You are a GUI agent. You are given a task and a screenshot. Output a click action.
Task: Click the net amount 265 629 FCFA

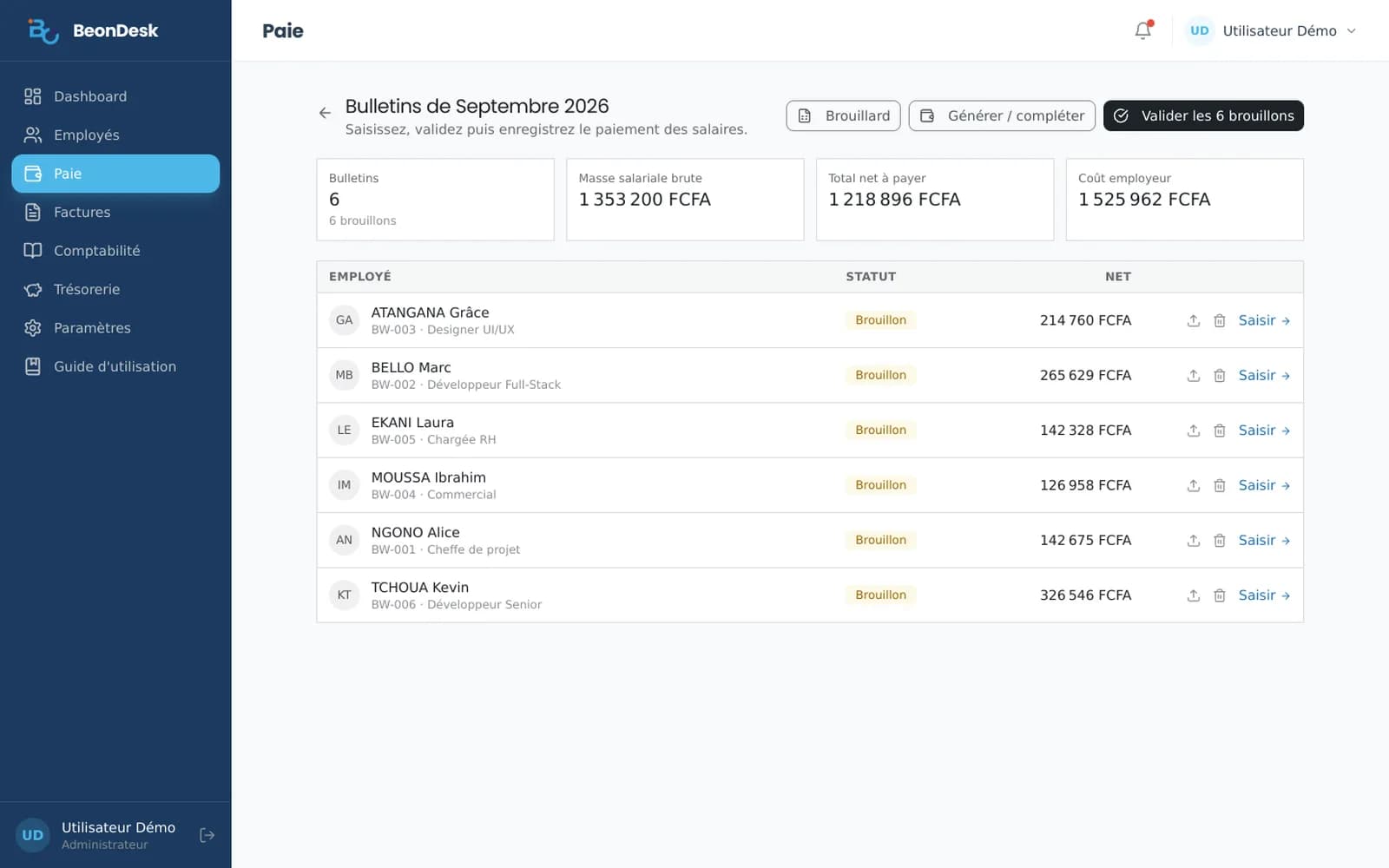click(x=1085, y=375)
